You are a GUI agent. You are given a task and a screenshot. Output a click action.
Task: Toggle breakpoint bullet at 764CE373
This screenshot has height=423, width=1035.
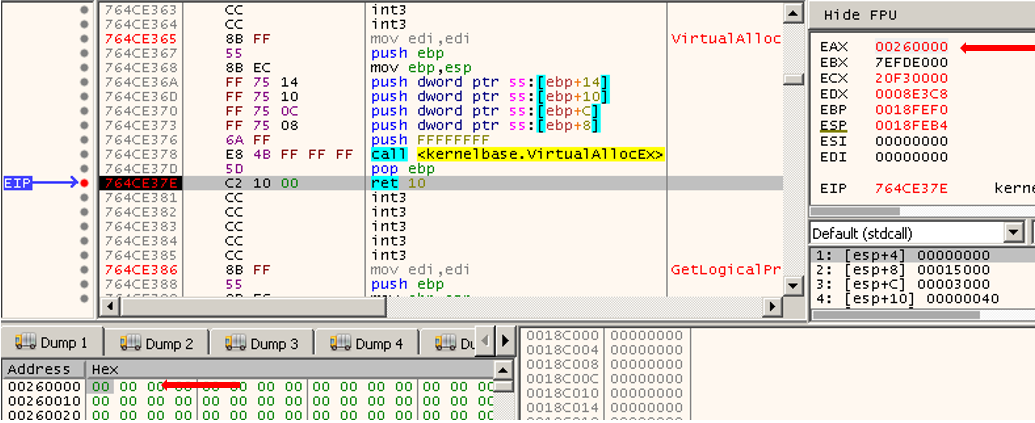(84, 125)
